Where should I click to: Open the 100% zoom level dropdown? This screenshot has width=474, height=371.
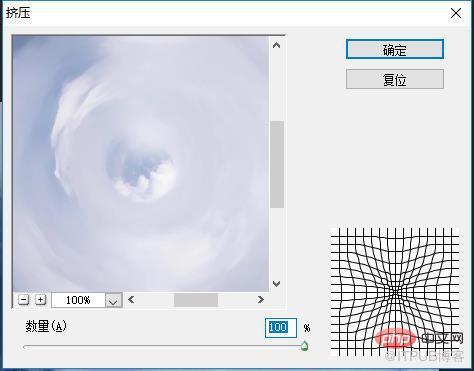pos(114,300)
